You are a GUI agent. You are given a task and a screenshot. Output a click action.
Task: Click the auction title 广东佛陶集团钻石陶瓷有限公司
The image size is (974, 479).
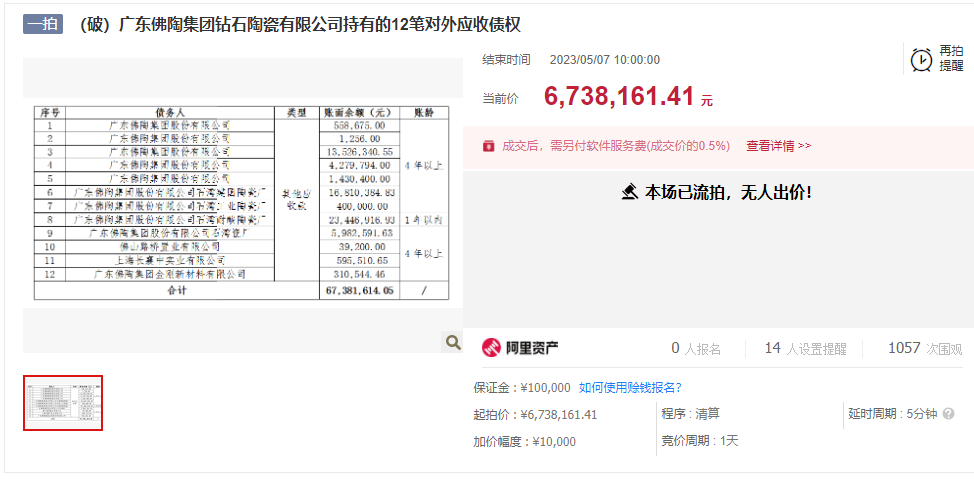coord(301,25)
